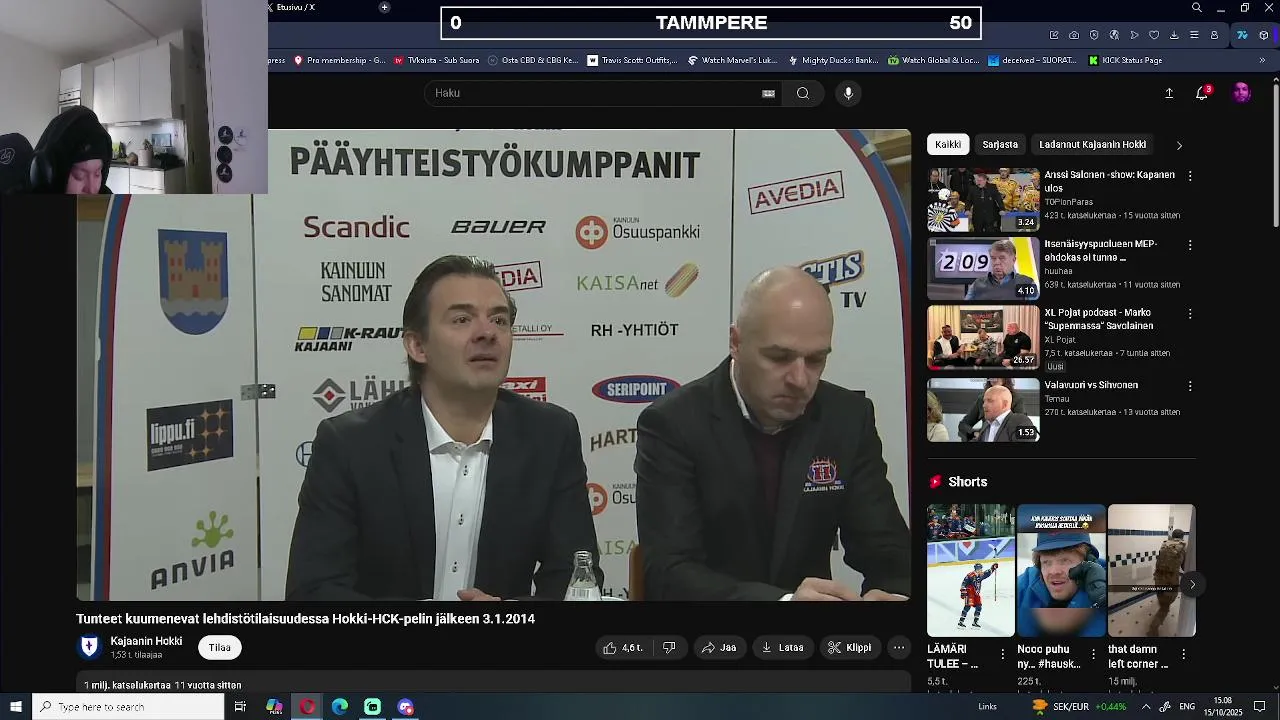
Task: Open Mighty Ducks bookmark
Action: [x=833, y=60]
